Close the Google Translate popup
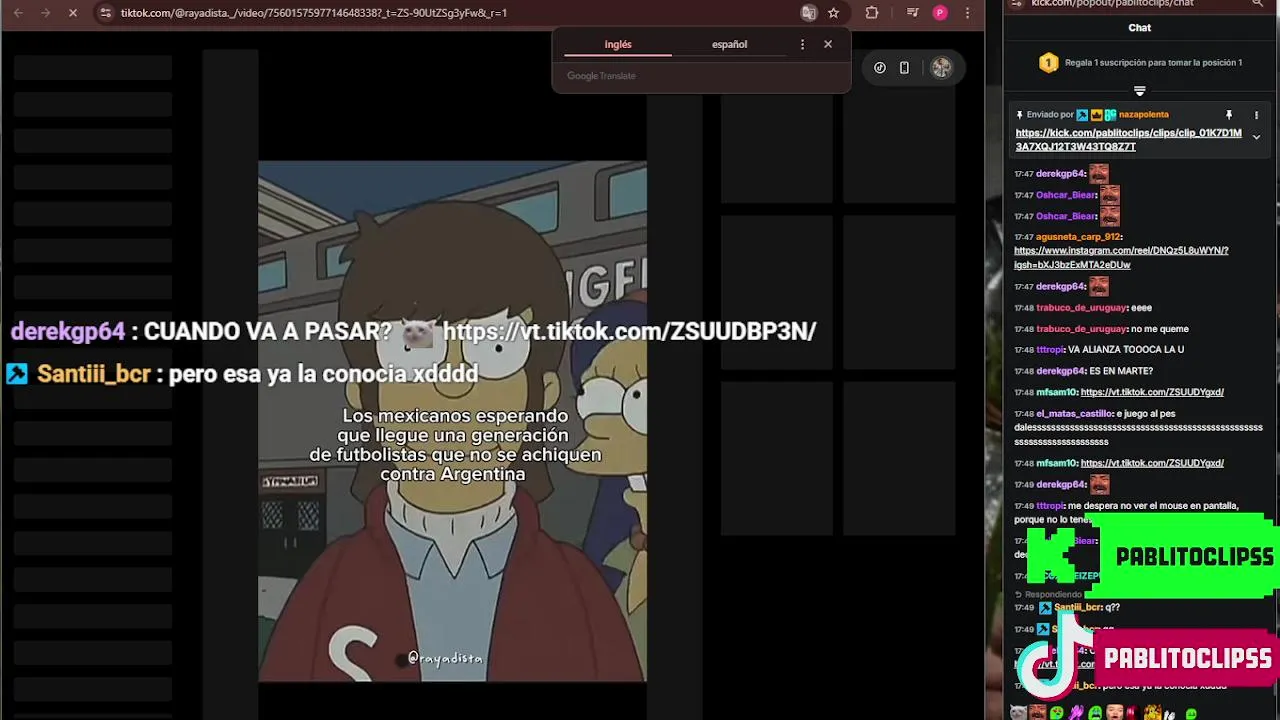The height and width of the screenshot is (720, 1280). pos(828,44)
